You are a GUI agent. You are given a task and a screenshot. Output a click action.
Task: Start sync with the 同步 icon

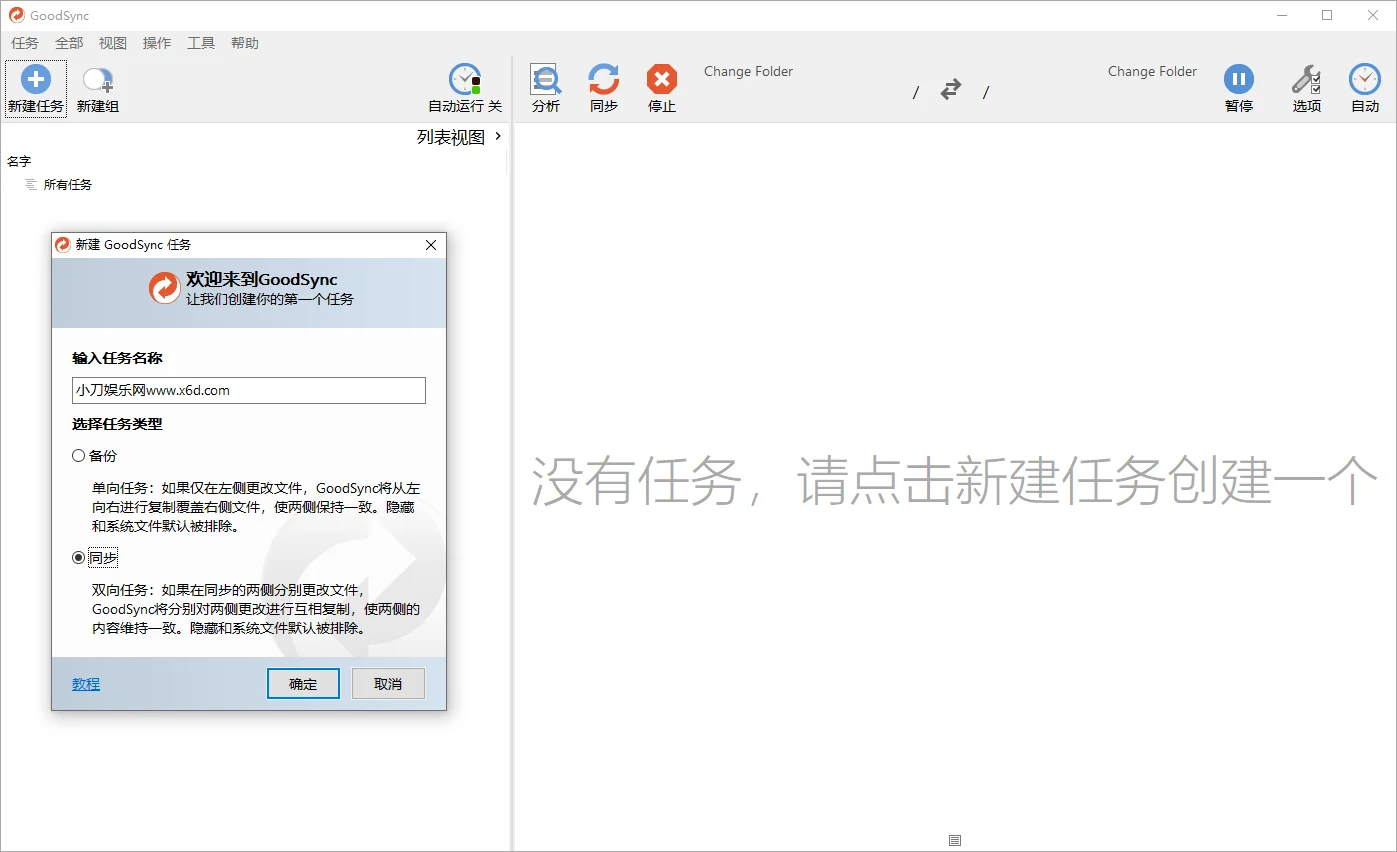[603, 87]
